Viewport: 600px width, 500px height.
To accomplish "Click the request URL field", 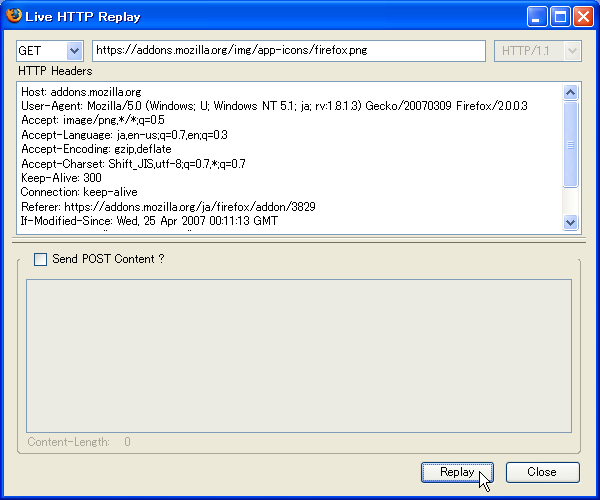I will (x=289, y=50).
